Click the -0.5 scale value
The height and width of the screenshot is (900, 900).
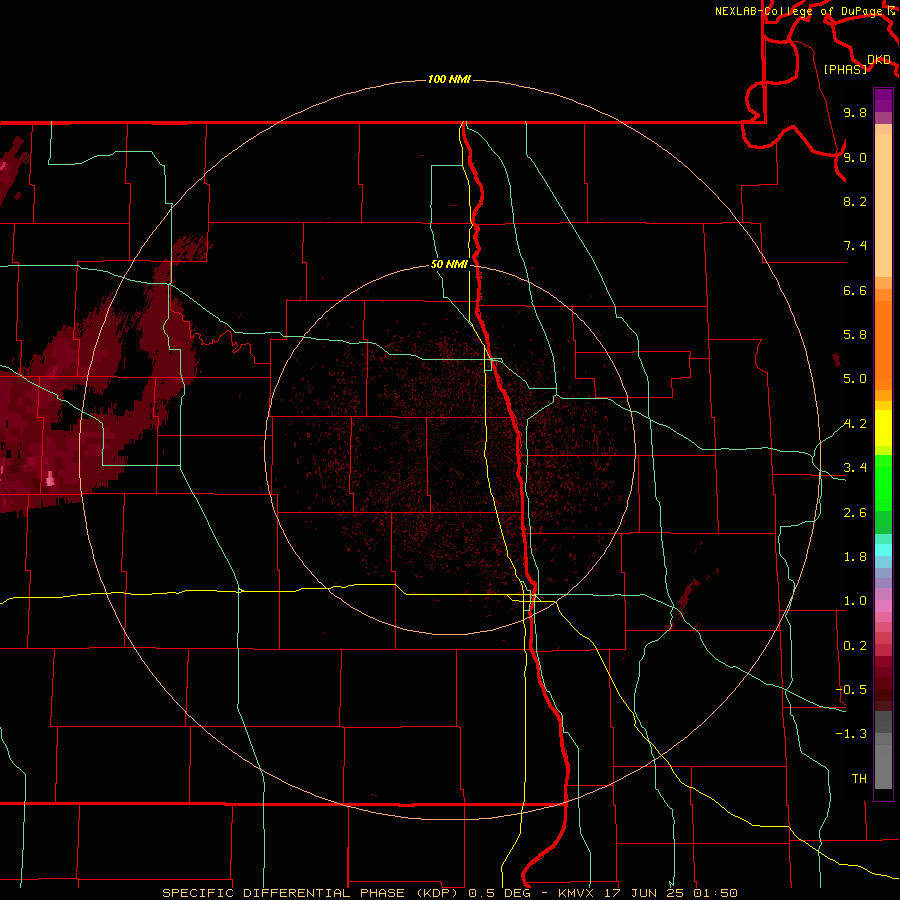click(851, 690)
